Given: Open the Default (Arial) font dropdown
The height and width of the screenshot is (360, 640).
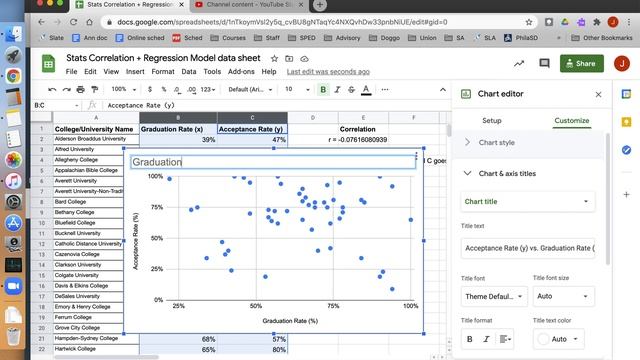Looking at the screenshot, I should [250, 89].
